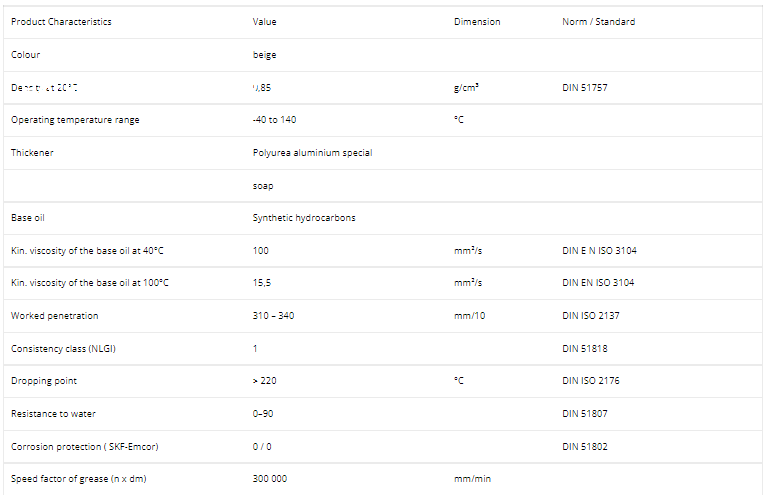Select the Operating temperature range label
767x495 pixels.
(75, 120)
